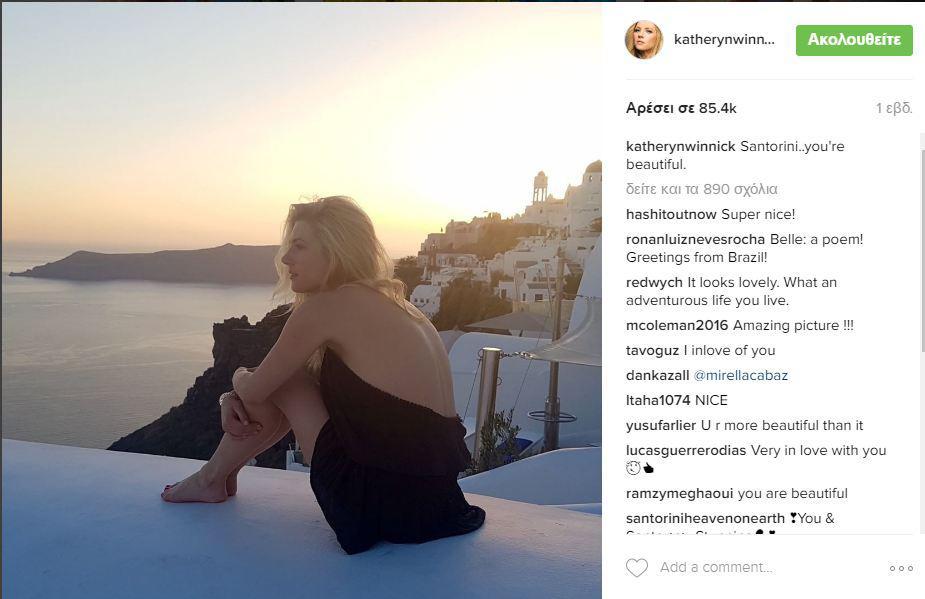Open the Αρέσει σε 85.4k likes list

[x=681, y=109]
